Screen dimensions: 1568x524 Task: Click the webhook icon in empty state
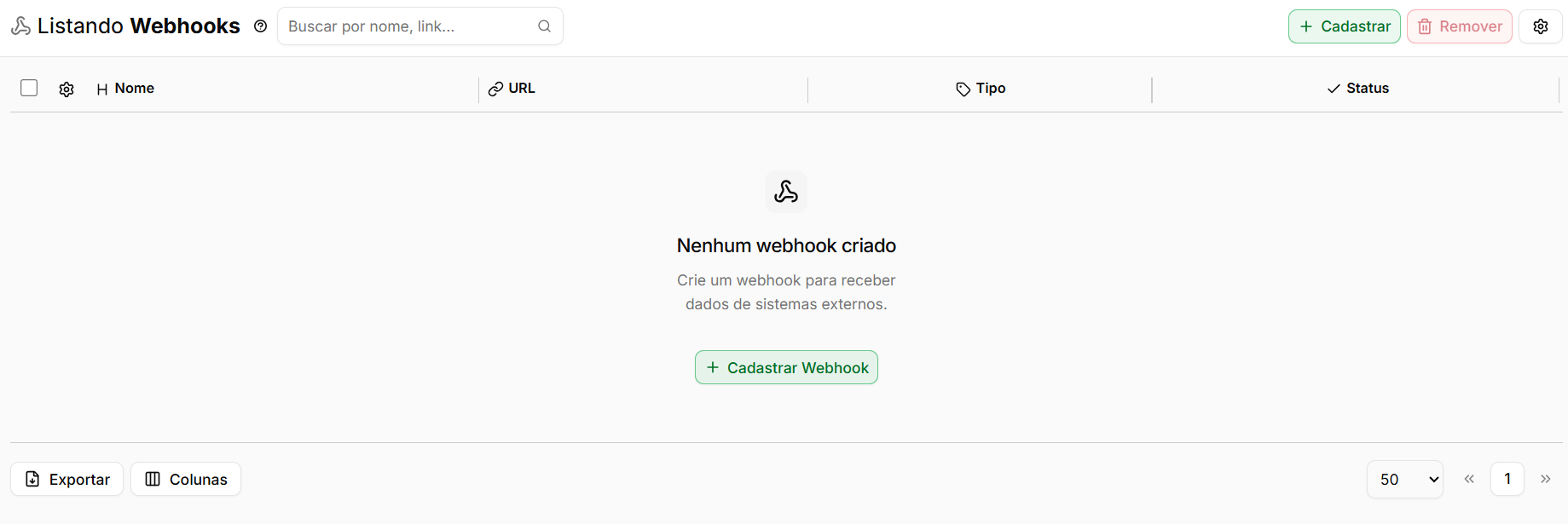click(786, 192)
